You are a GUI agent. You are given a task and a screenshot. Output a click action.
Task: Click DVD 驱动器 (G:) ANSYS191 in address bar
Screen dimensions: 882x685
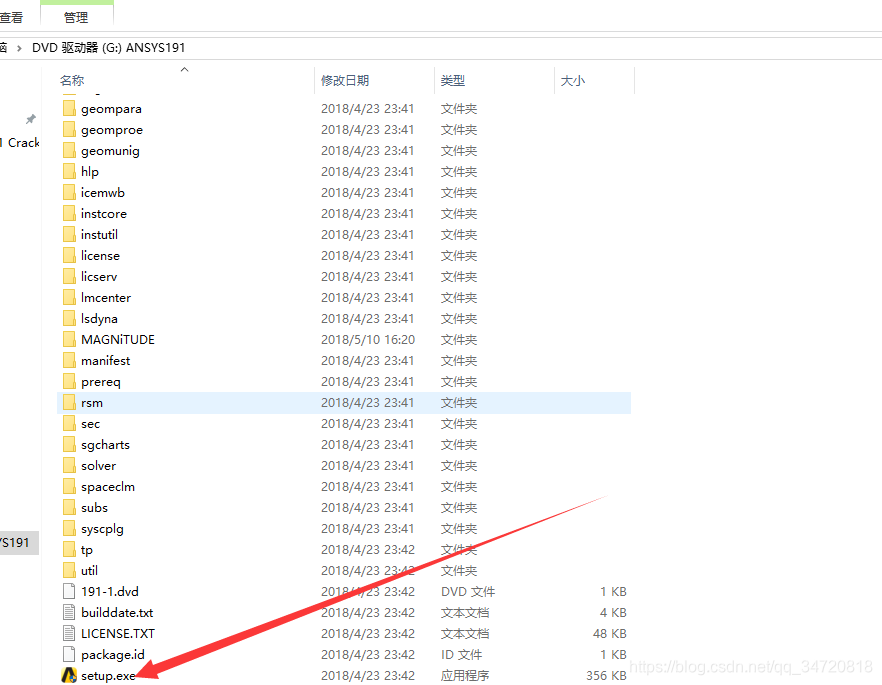(109, 48)
